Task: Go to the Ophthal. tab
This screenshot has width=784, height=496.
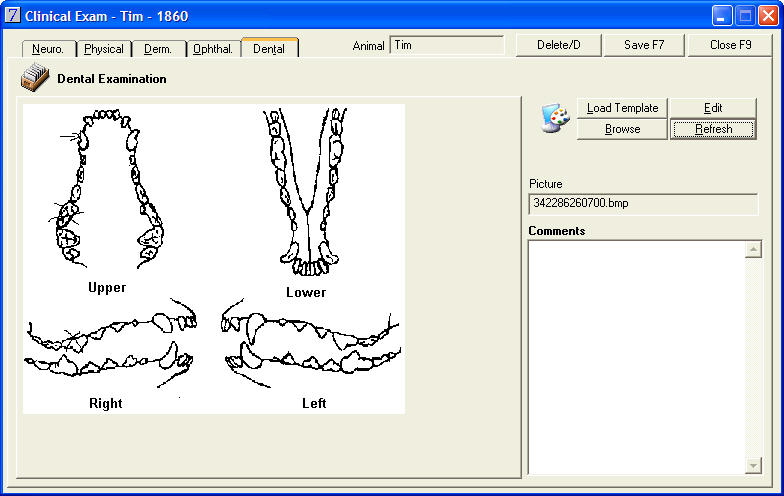Action: coord(213,49)
